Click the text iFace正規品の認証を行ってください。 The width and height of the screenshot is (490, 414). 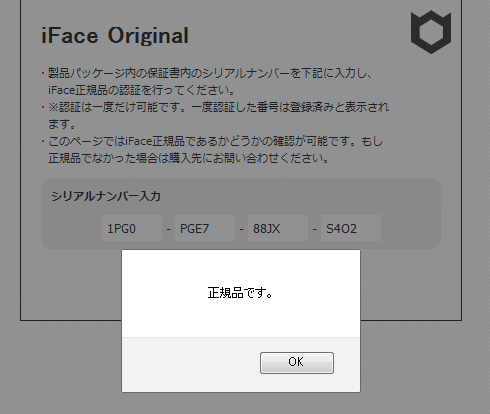pyautogui.click(x=142, y=90)
